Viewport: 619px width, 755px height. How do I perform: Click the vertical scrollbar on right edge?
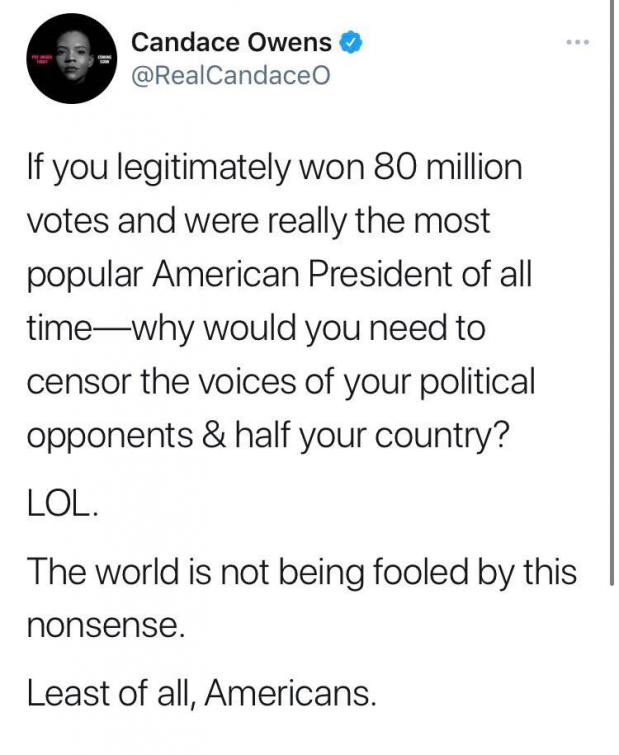612,292
